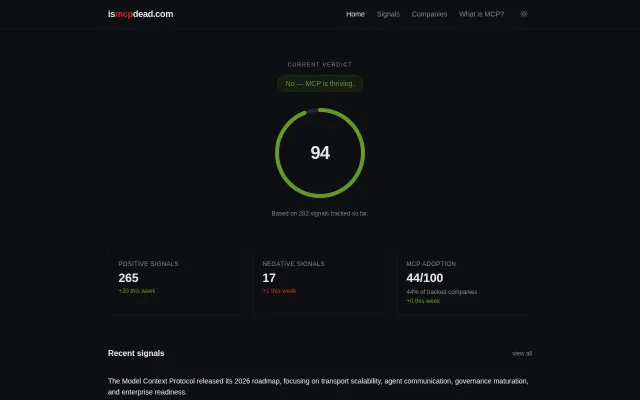Click the '+20 this week' text
This screenshot has height=400, width=640.
pyautogui.click(x=137, y=291)
